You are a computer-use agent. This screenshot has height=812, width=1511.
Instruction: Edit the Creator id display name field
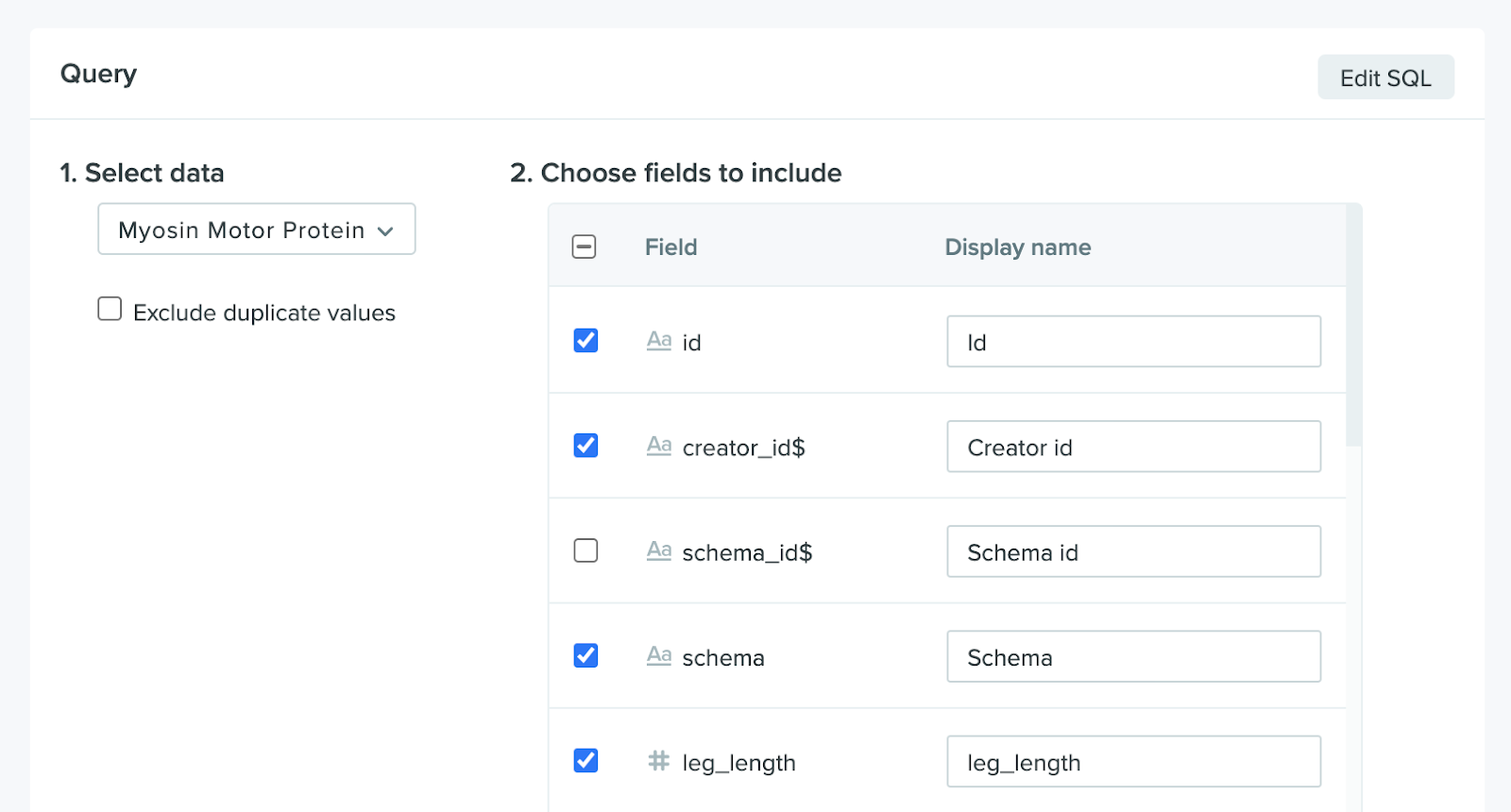(x=1133, y=447)
